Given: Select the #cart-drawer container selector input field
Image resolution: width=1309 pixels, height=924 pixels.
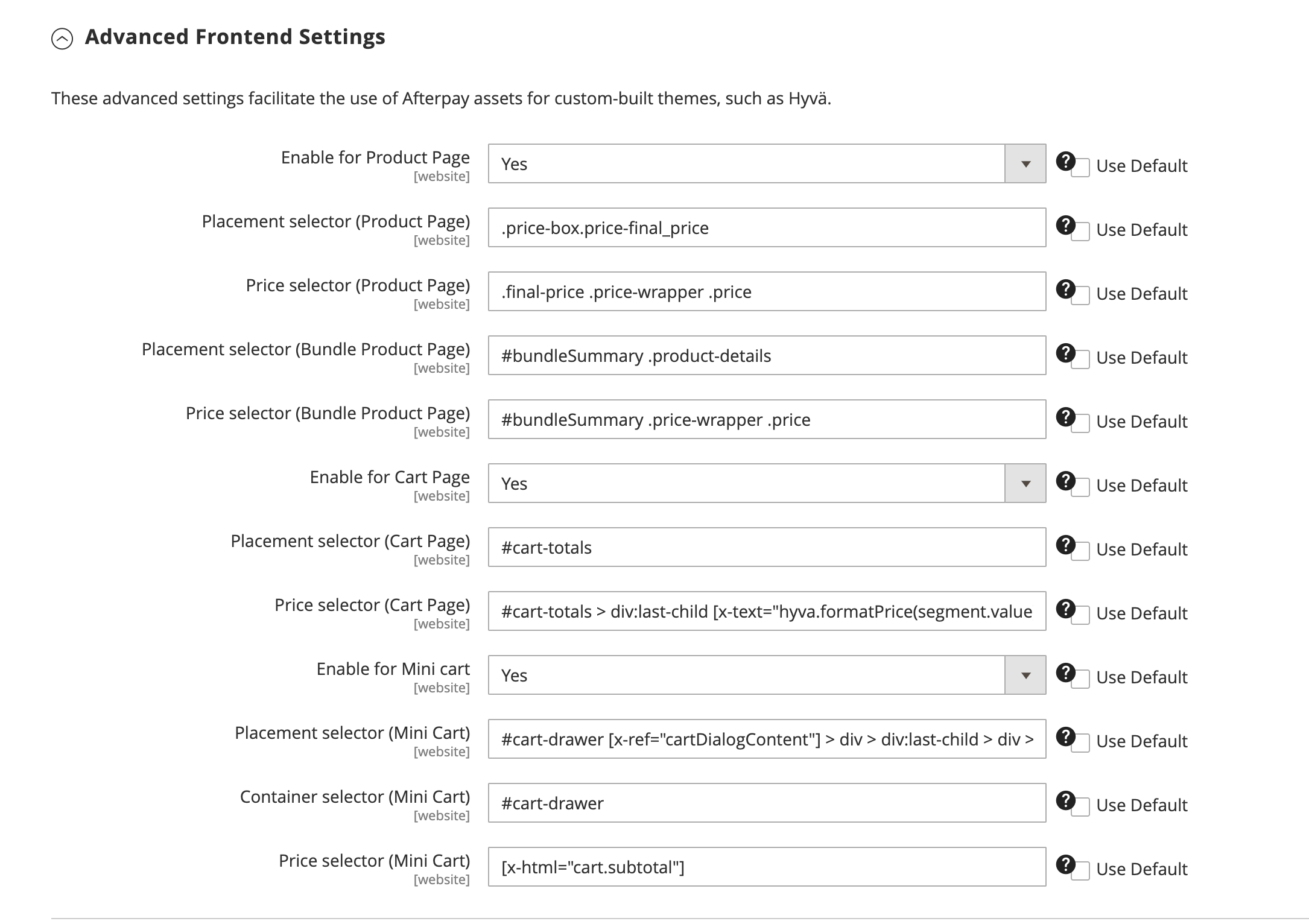Looking at the screenshot, I should pyautogui.click(x=766, y=803).
